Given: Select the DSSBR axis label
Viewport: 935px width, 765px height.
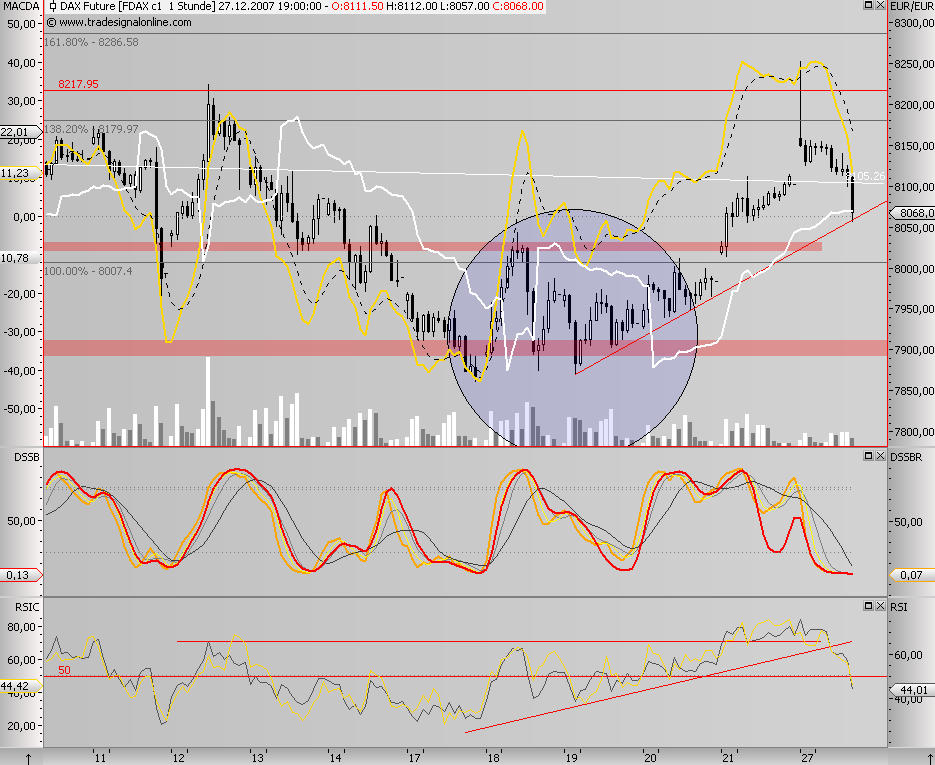Looking at the screenshot, I should pyautogui.click(x=906, y=457).
